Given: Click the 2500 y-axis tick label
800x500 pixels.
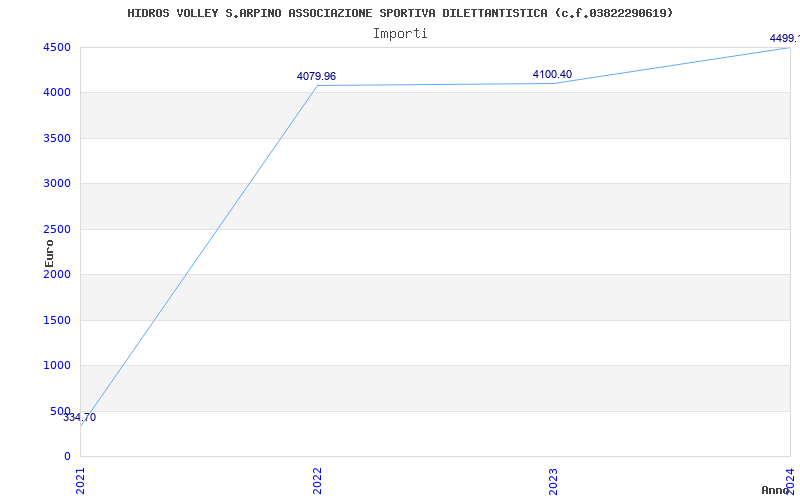Looking at the screenshot, I should pyautogui.click(x=57, y=229).
